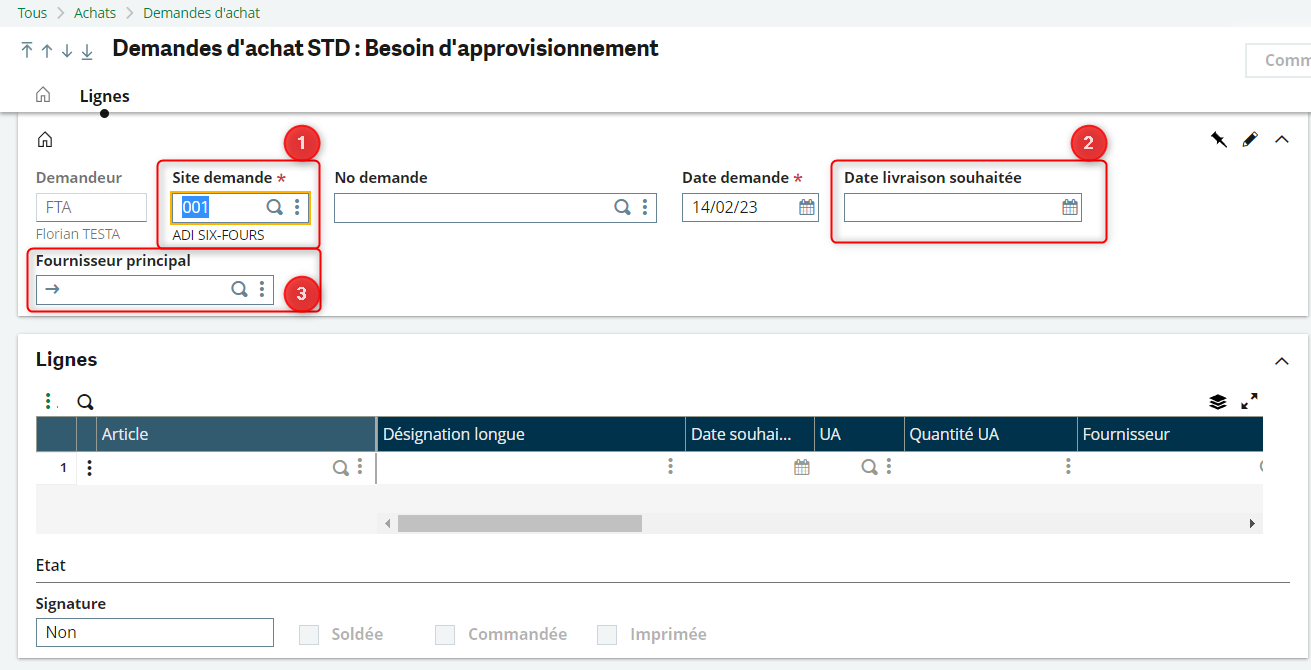Toggle the Commandée checkbox
Viewport: 1311px width, 670px height.
coord(445,635)
